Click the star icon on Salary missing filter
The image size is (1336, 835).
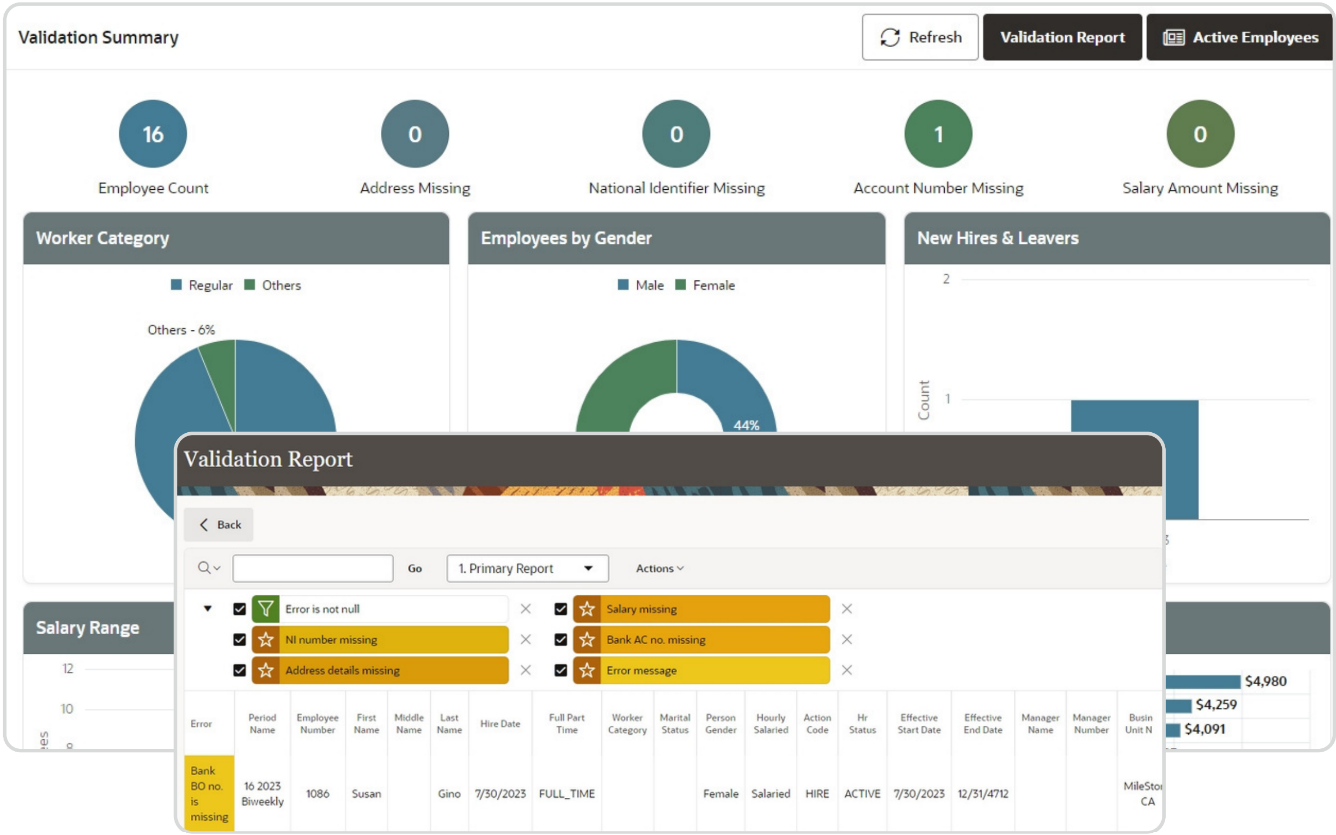point(587,608)
